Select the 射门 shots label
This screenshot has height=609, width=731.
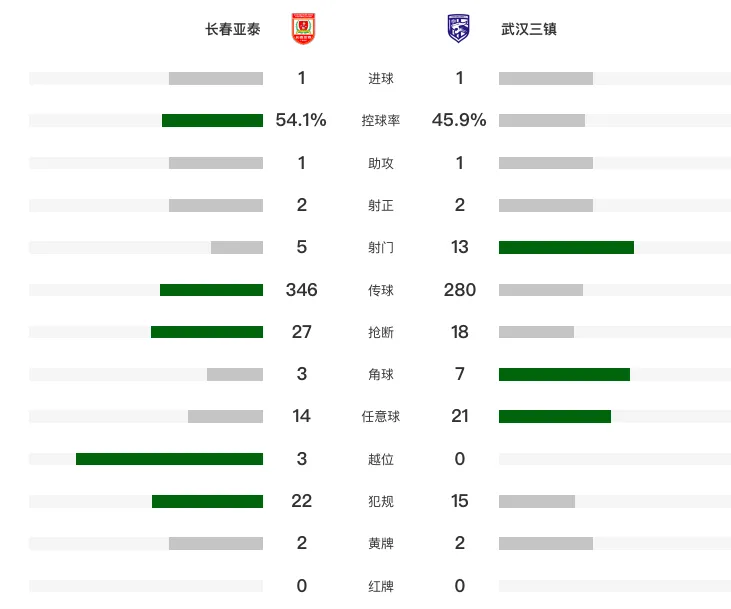(x=381, y=247)
